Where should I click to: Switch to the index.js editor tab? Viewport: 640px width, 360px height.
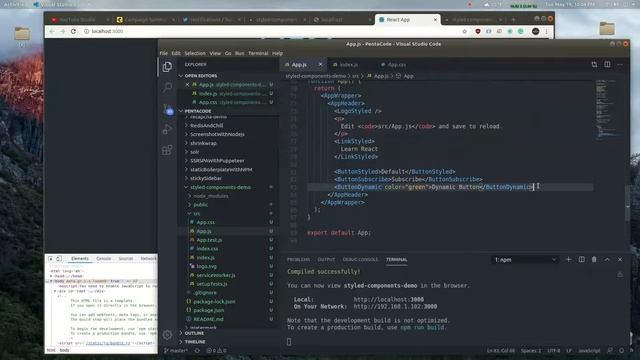[349, 64]
